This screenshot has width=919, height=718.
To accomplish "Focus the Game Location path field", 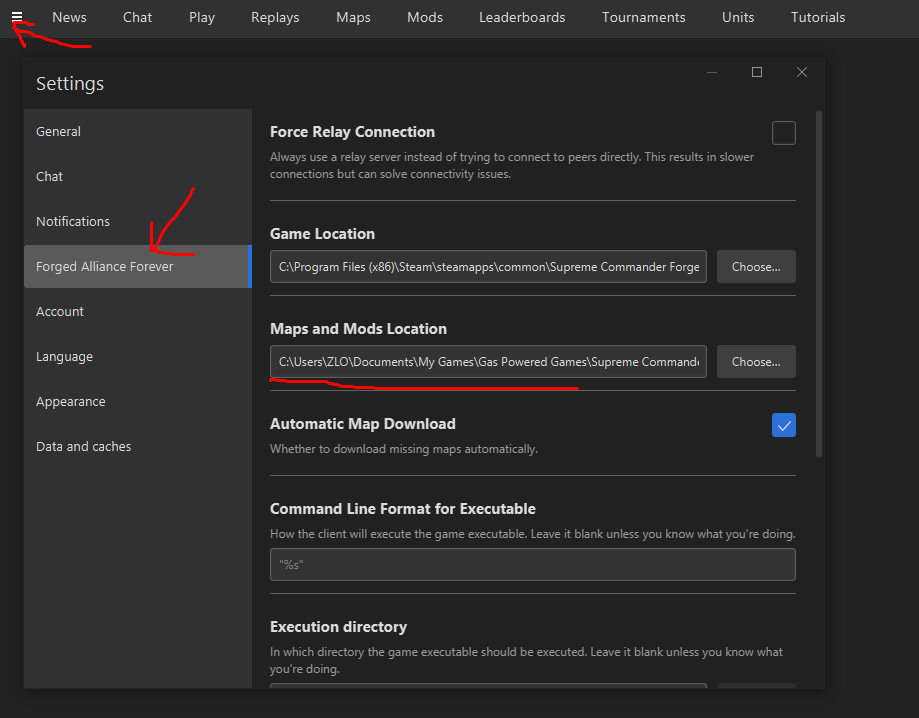I will click(x=488, y=267).
